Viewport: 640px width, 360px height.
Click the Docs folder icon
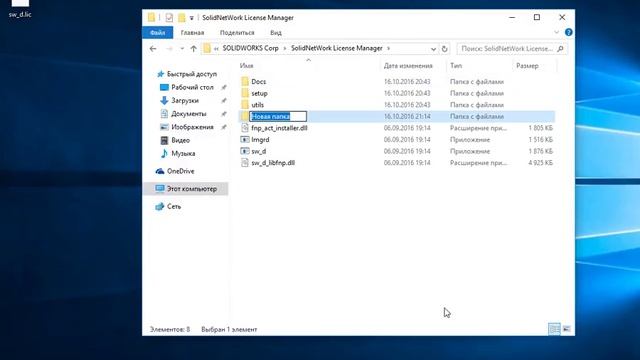coord(245,82)
